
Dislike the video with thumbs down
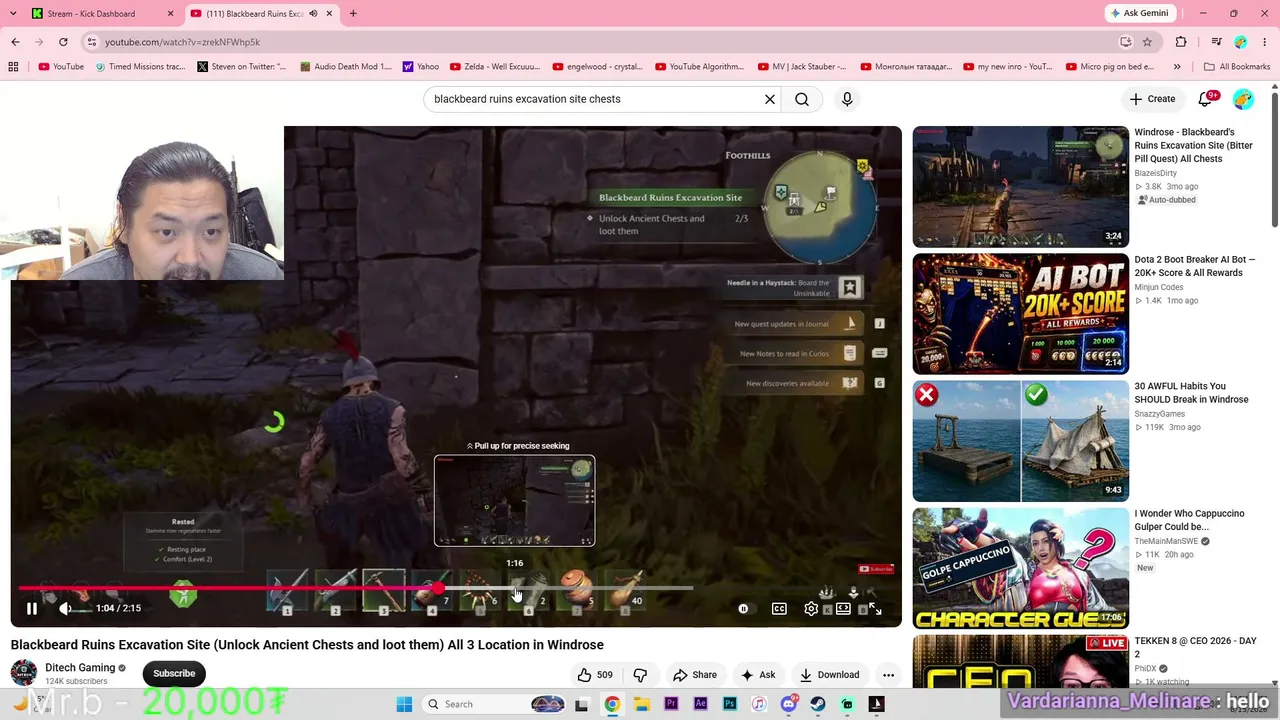coord(641,675)
